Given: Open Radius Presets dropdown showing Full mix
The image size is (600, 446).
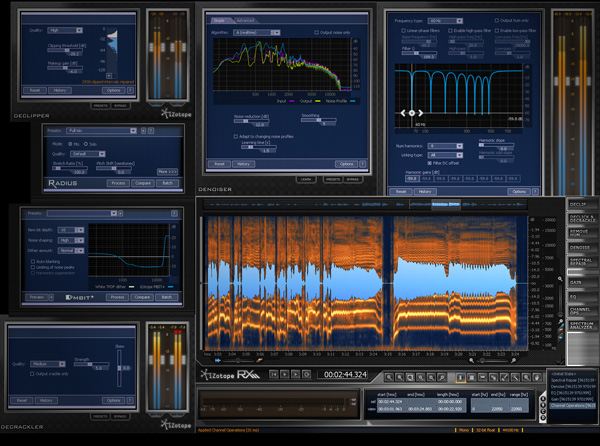Looking at the screenshot, I should [x=101, y=131].
